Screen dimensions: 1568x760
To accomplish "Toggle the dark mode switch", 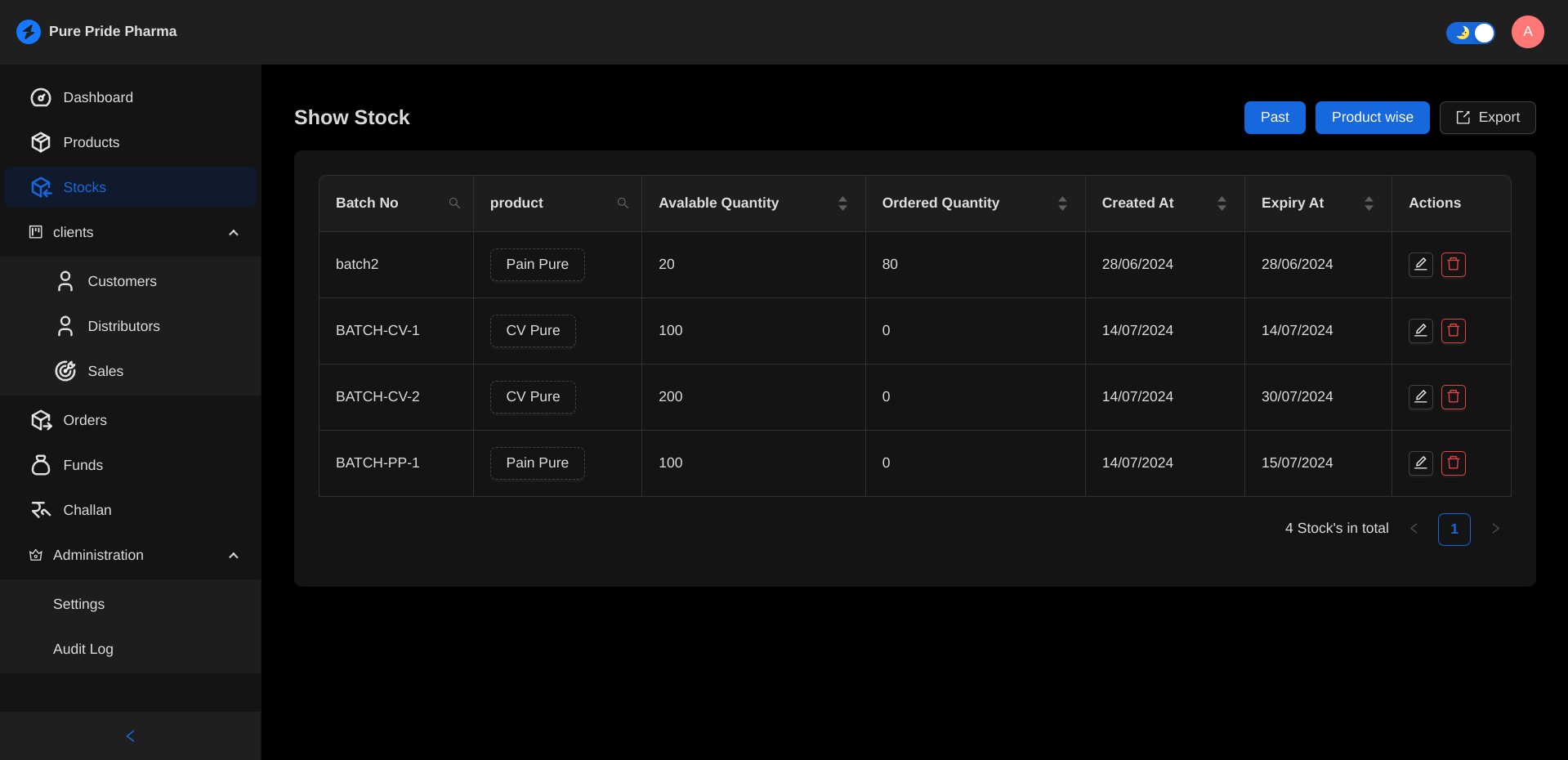I will [x=1470, y=33].
